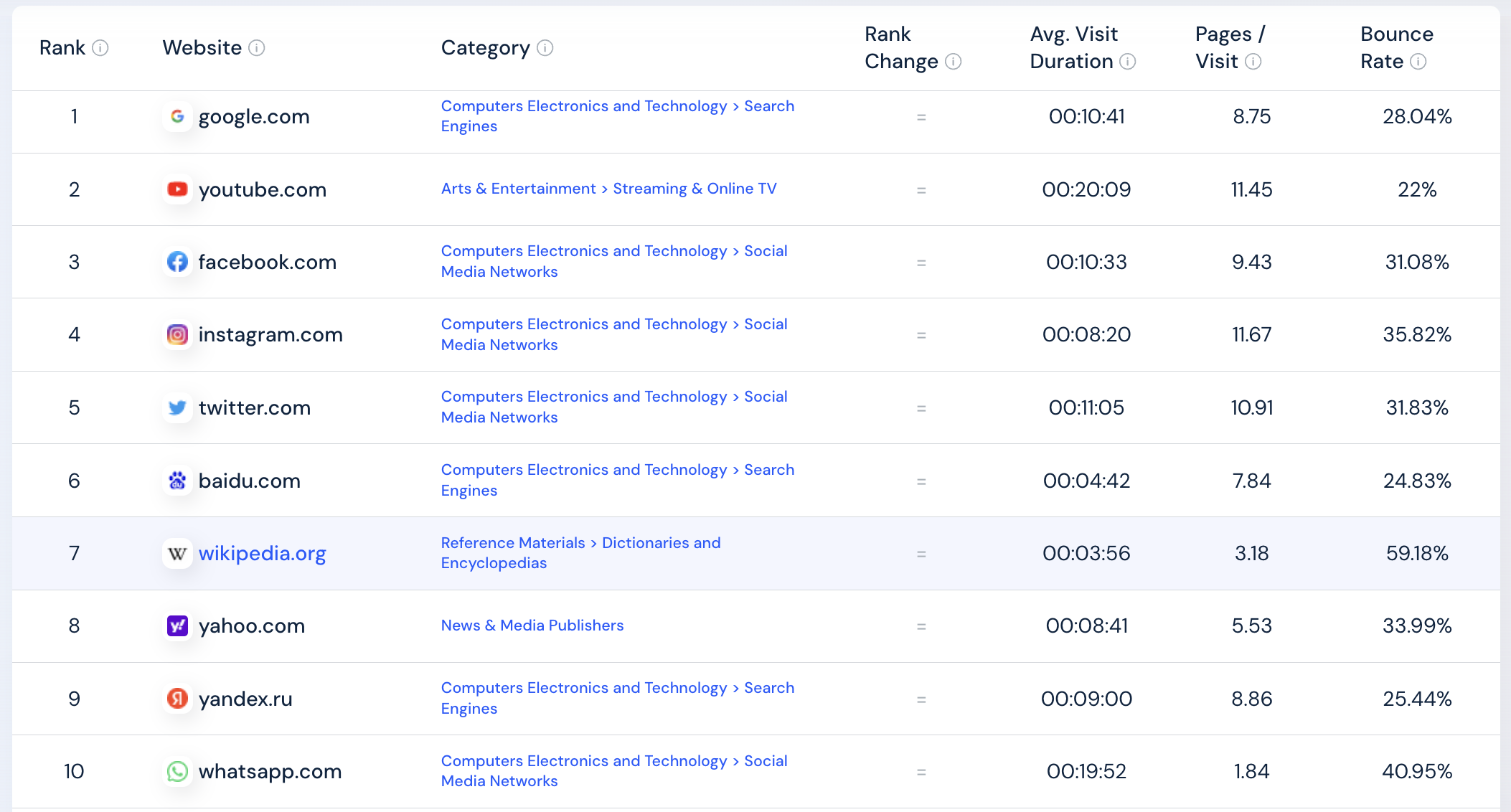Click the Facebook favicon
The width and height of the screenshot is (1511, 812).
[177, 262]
